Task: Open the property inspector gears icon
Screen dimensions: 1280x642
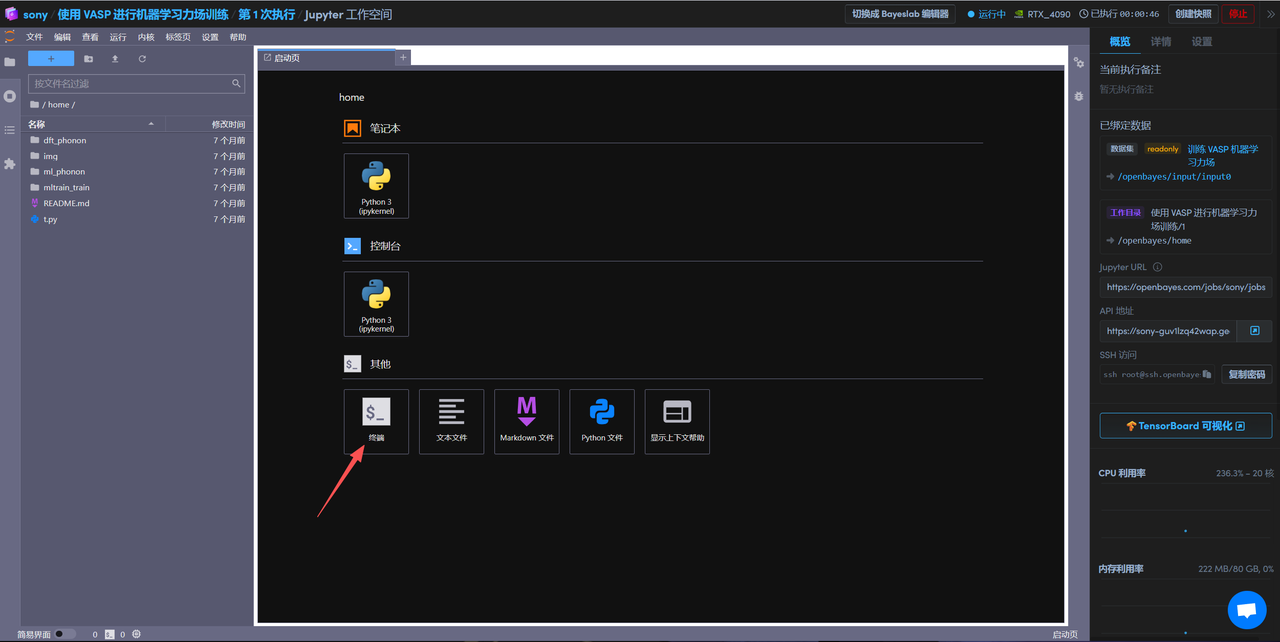Action: pyautogui.click(x=1079, y=63)
